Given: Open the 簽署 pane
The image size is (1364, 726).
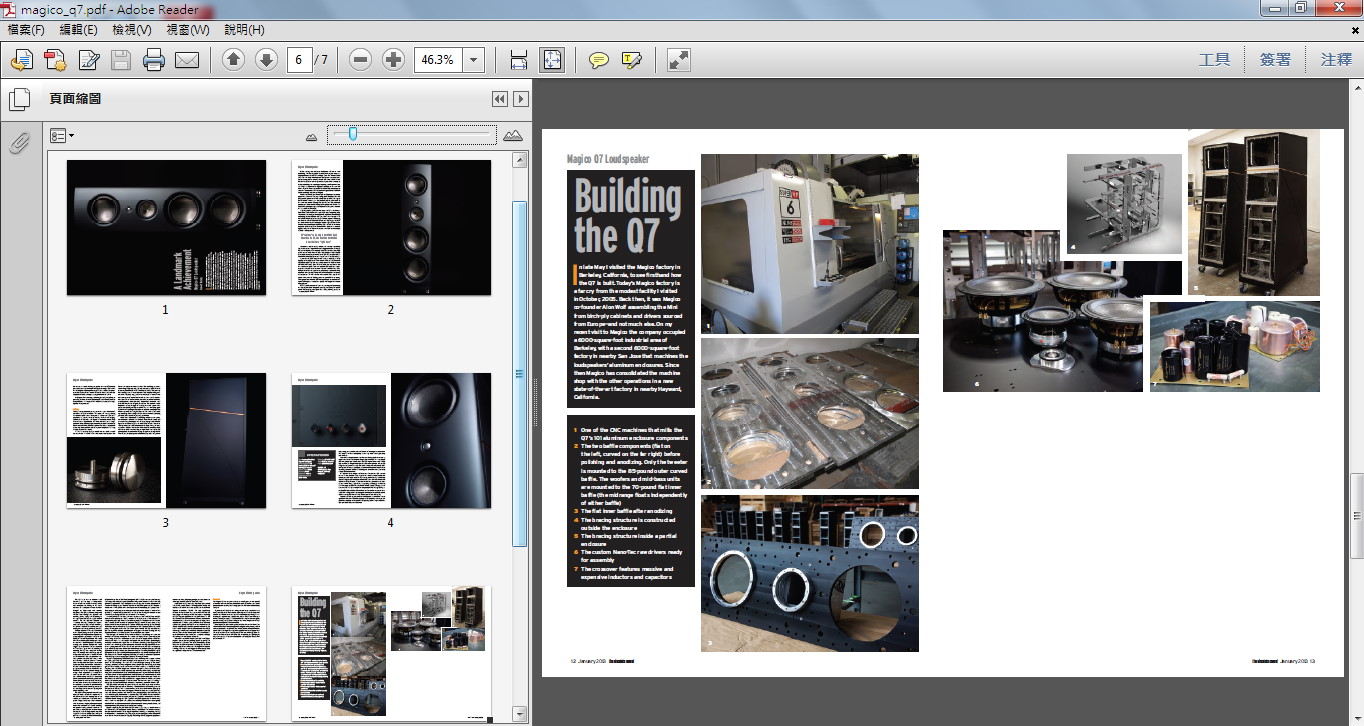Looking at the screenshot, I should click(1275, 60).
